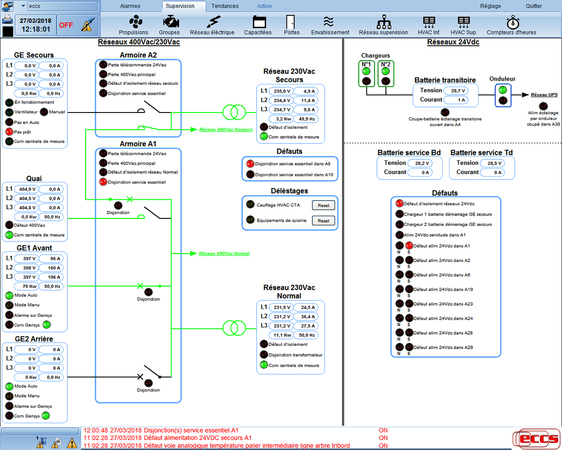
Task: Click GE1 Avant power value 70 Kw
Action: click(x=27, y=286)
